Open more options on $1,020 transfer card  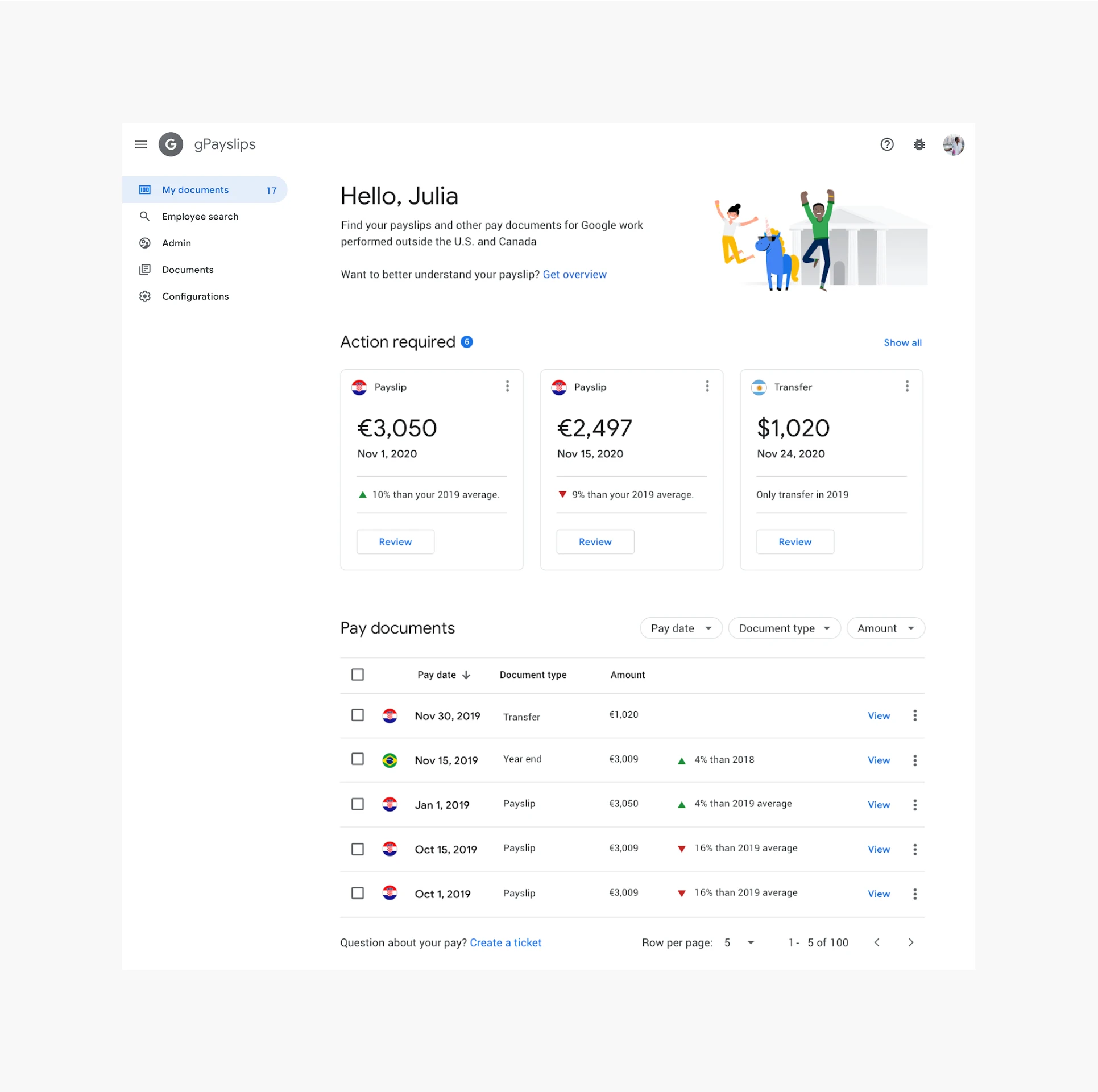906,387
